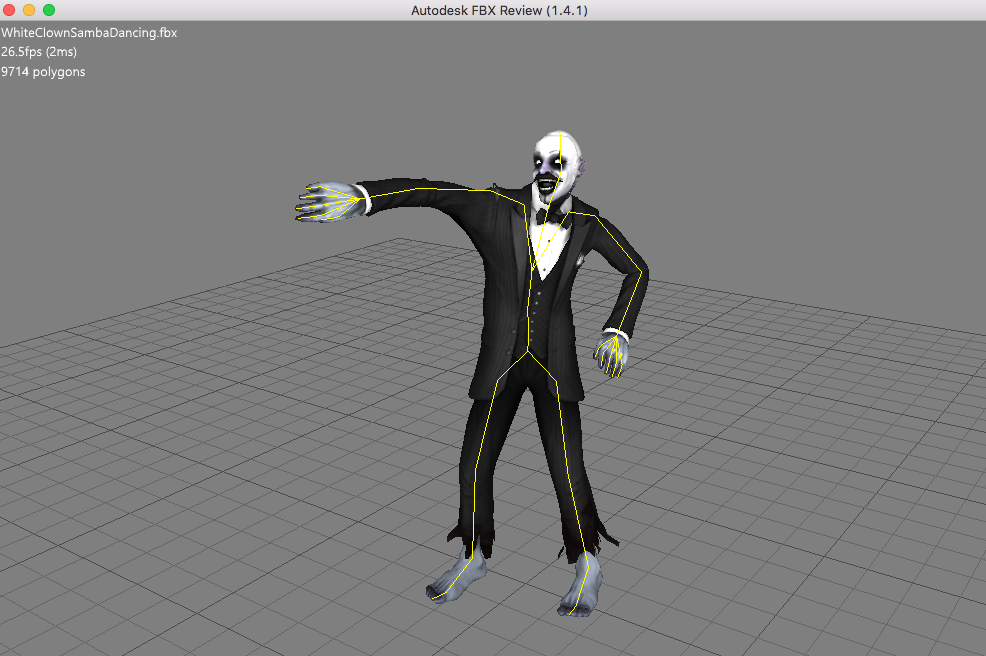Close the FBX Review window
Screen dimensions: 986x656
[9, 10]
